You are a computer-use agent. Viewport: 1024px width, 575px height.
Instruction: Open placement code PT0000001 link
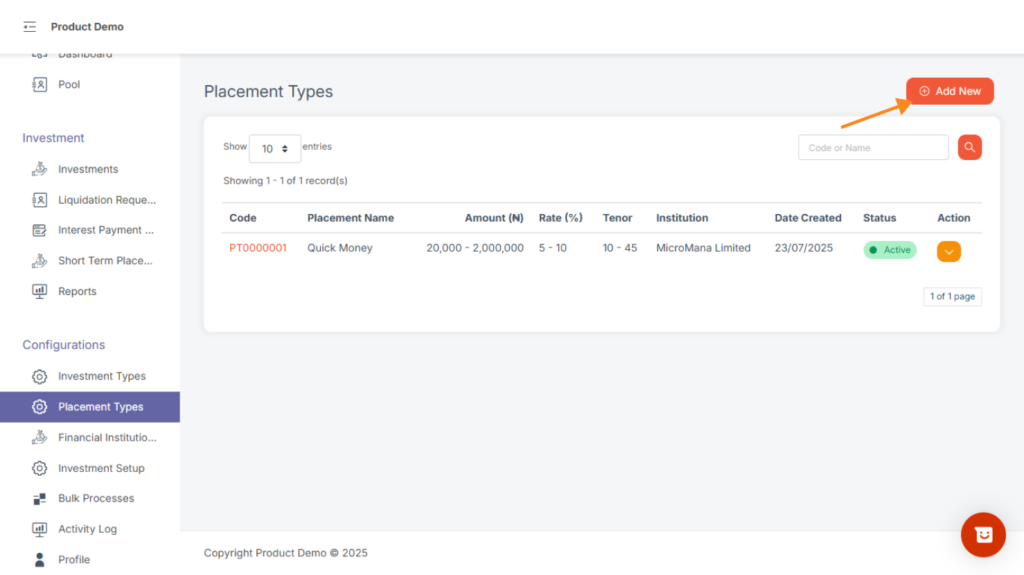[257, 248]
